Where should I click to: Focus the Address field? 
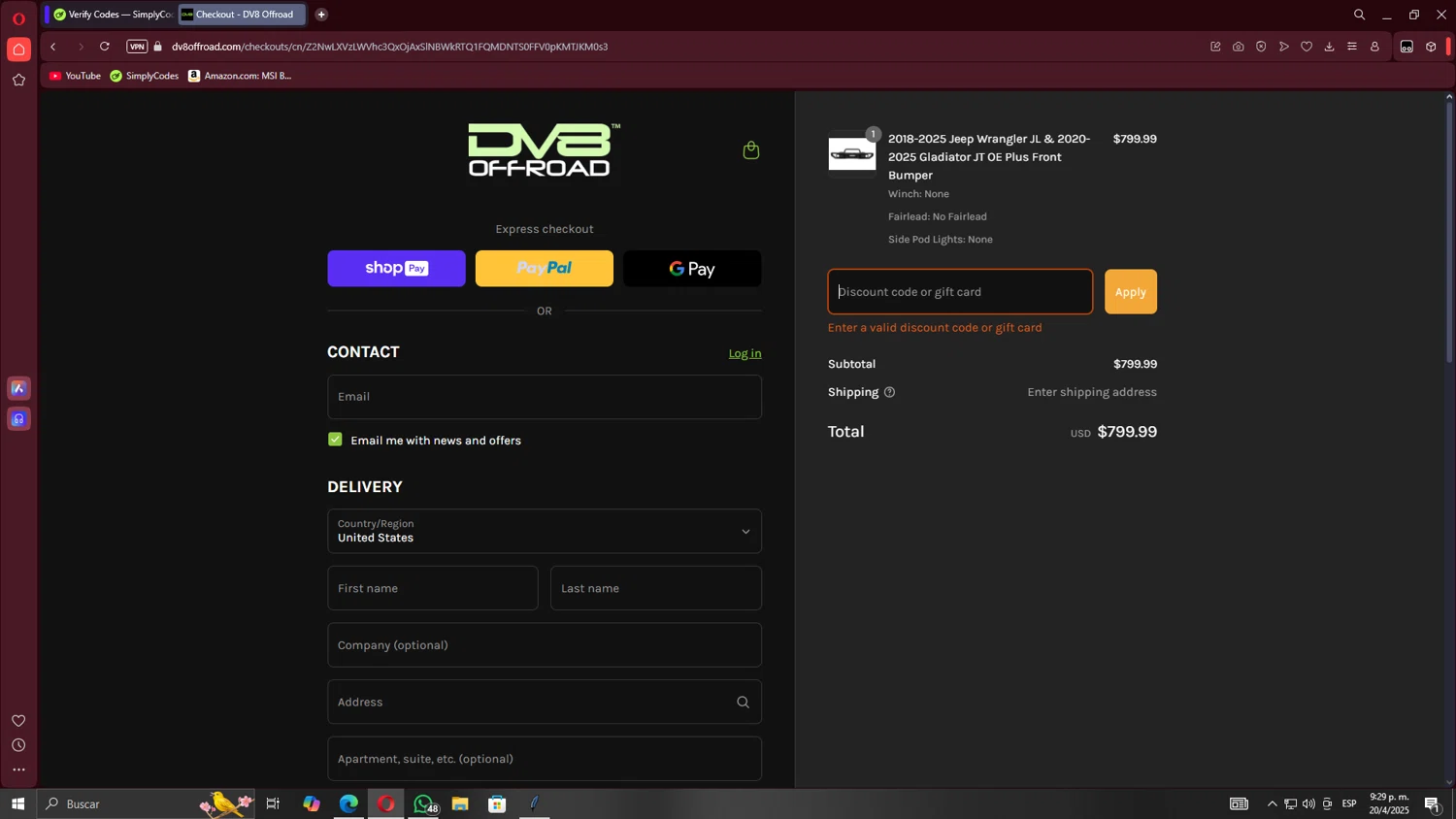(545, 703)
